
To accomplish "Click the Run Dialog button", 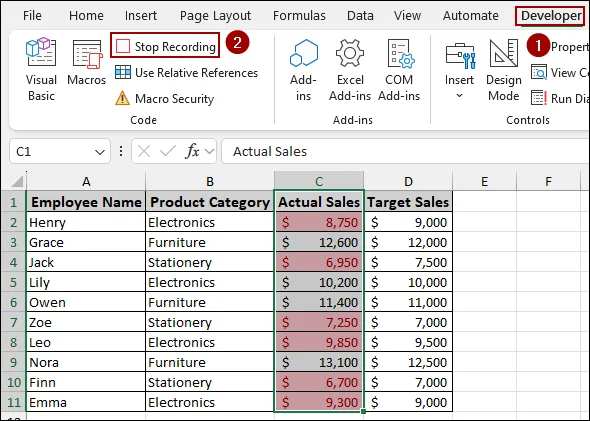I will [560, 99].
